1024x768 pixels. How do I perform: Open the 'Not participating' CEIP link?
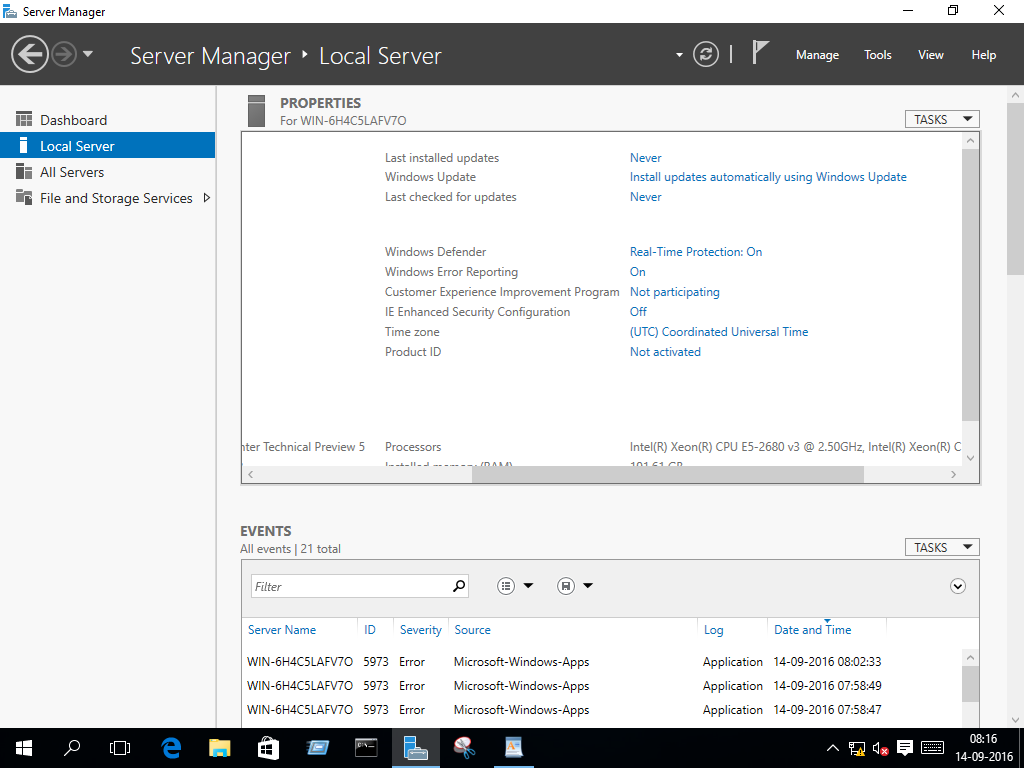[675, 292]
